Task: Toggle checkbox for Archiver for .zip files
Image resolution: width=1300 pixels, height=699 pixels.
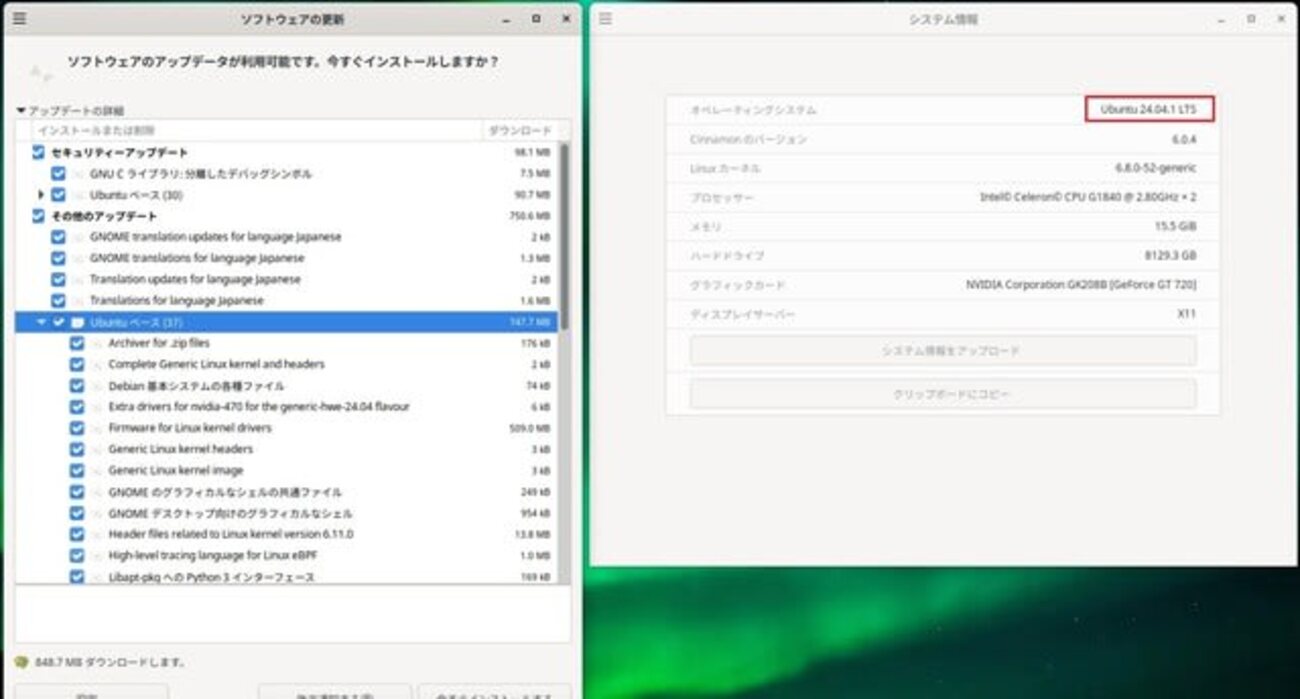Action: click(x=77, y=343)
